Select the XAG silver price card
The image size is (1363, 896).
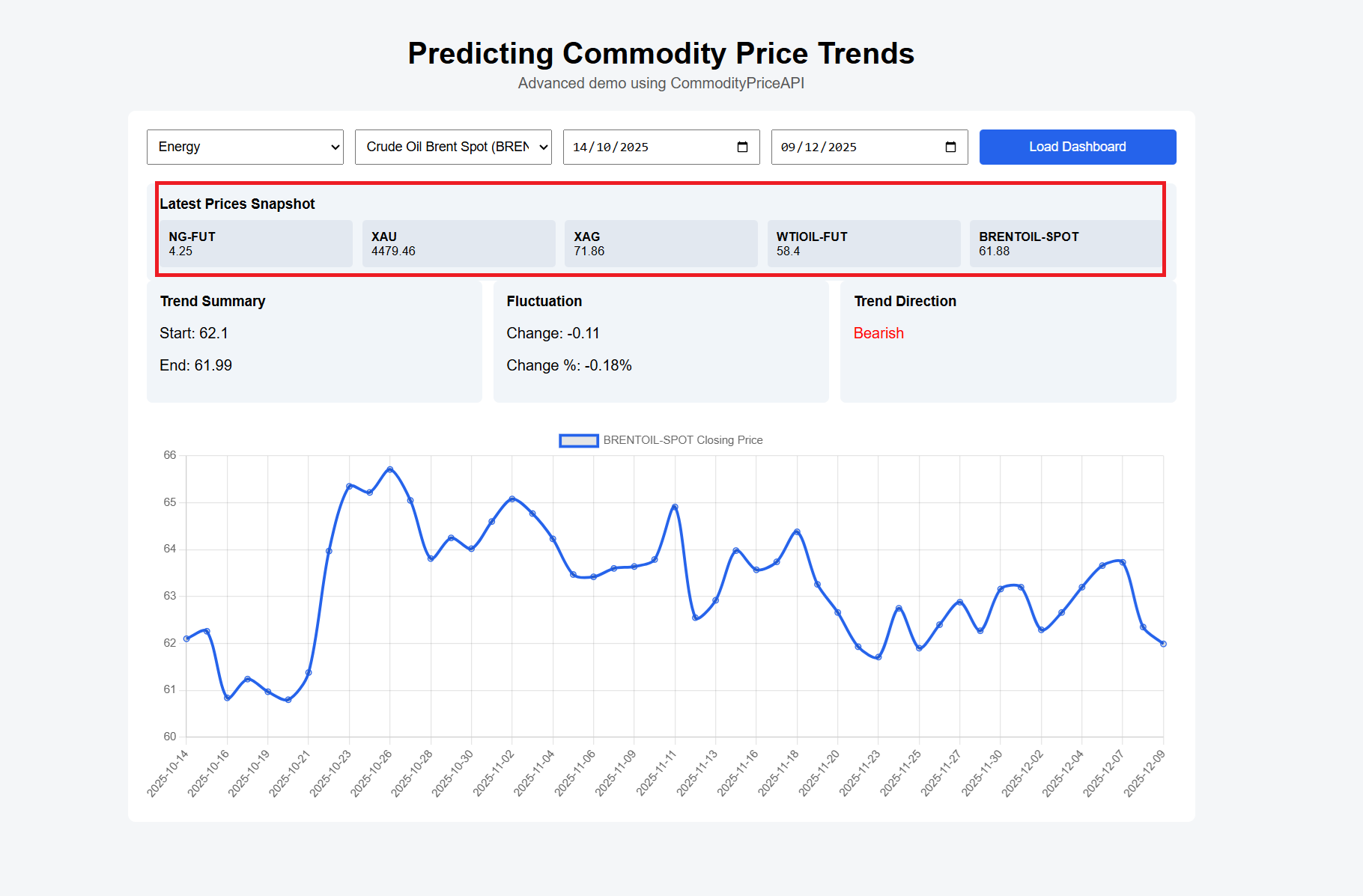661,243
